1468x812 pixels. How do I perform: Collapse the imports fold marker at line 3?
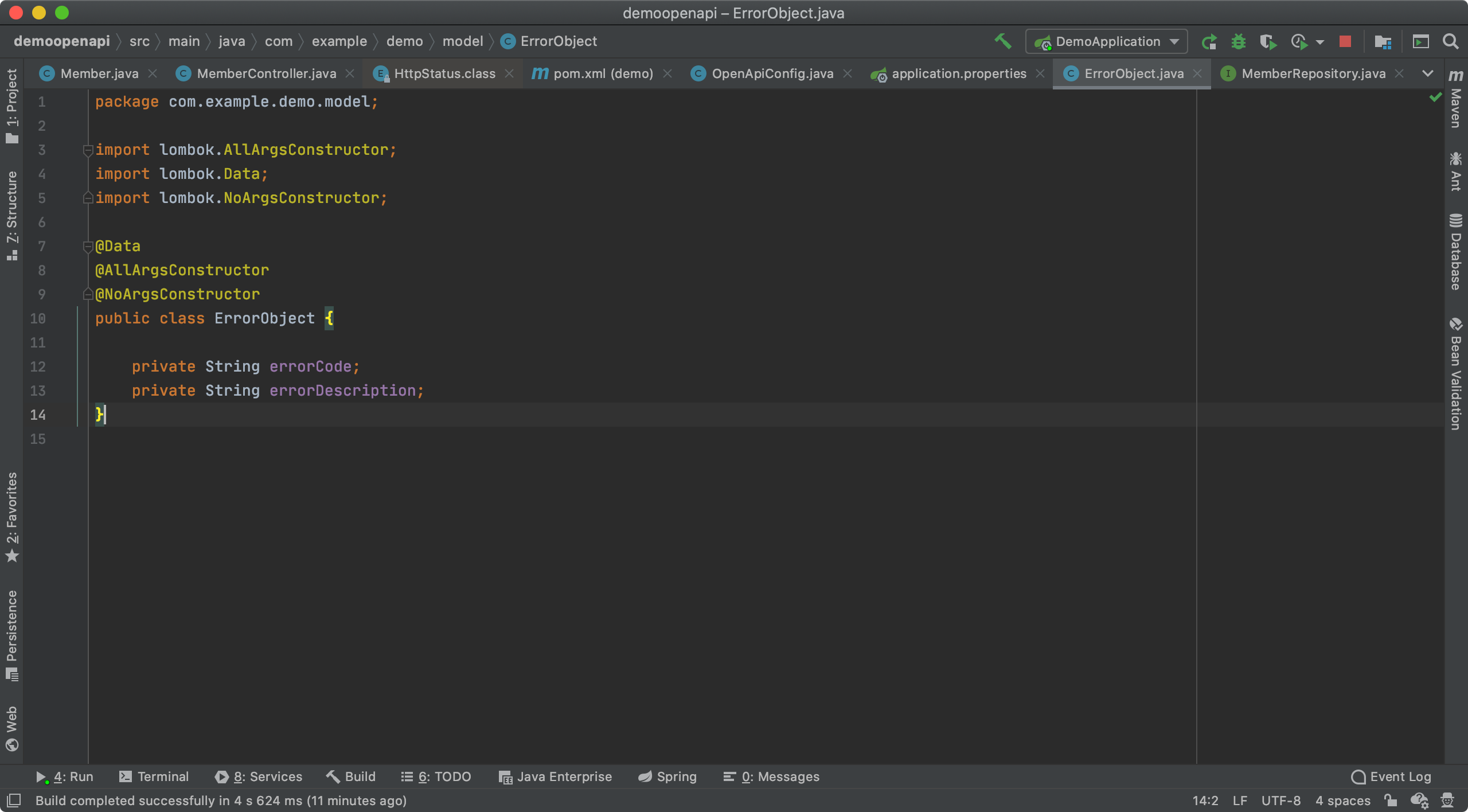[88, 150]
